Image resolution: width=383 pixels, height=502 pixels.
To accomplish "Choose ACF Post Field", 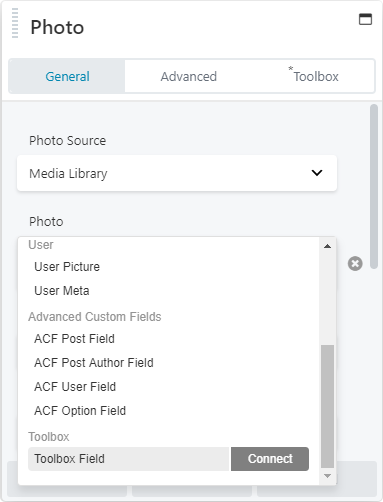I will pyautogui.click(x=74, y=339).
